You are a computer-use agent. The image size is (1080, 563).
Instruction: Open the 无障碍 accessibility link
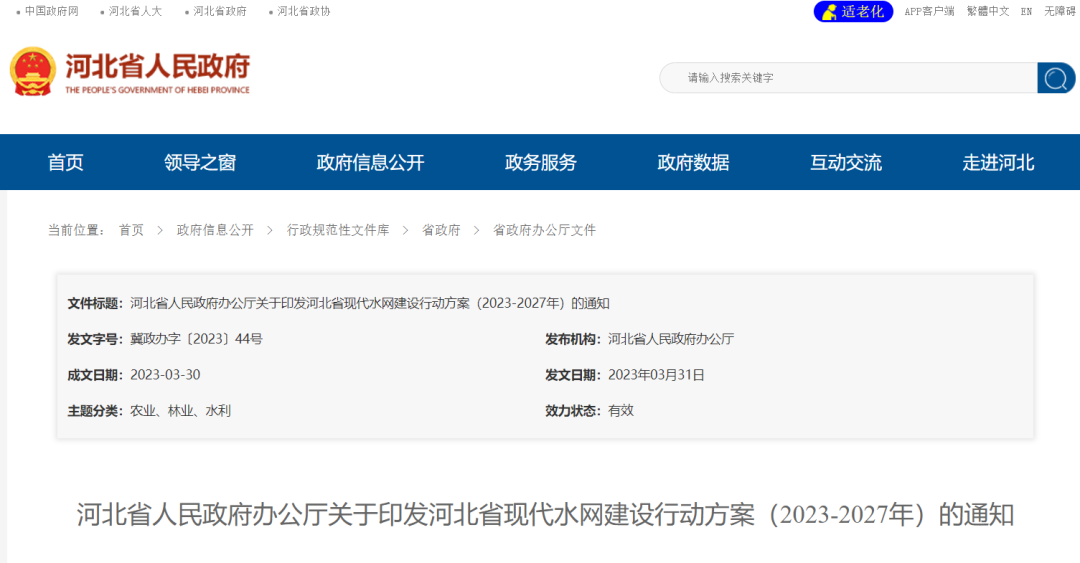click(1059, 11)
